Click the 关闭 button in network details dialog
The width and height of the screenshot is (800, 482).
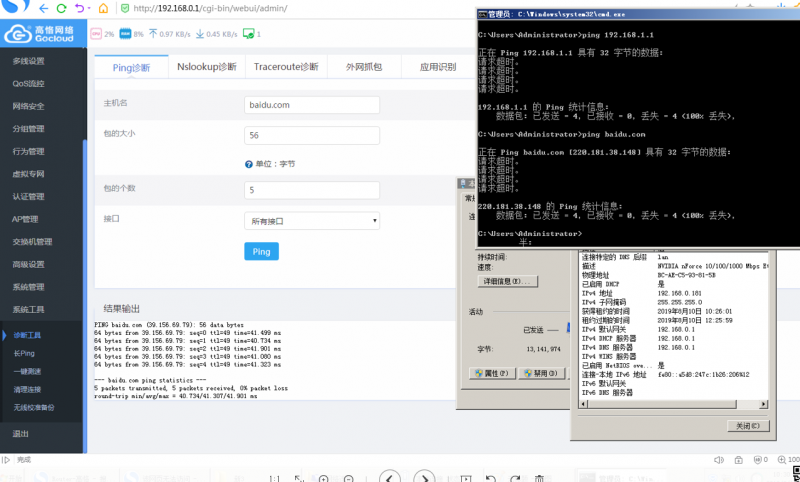click(x=747, y=425)
